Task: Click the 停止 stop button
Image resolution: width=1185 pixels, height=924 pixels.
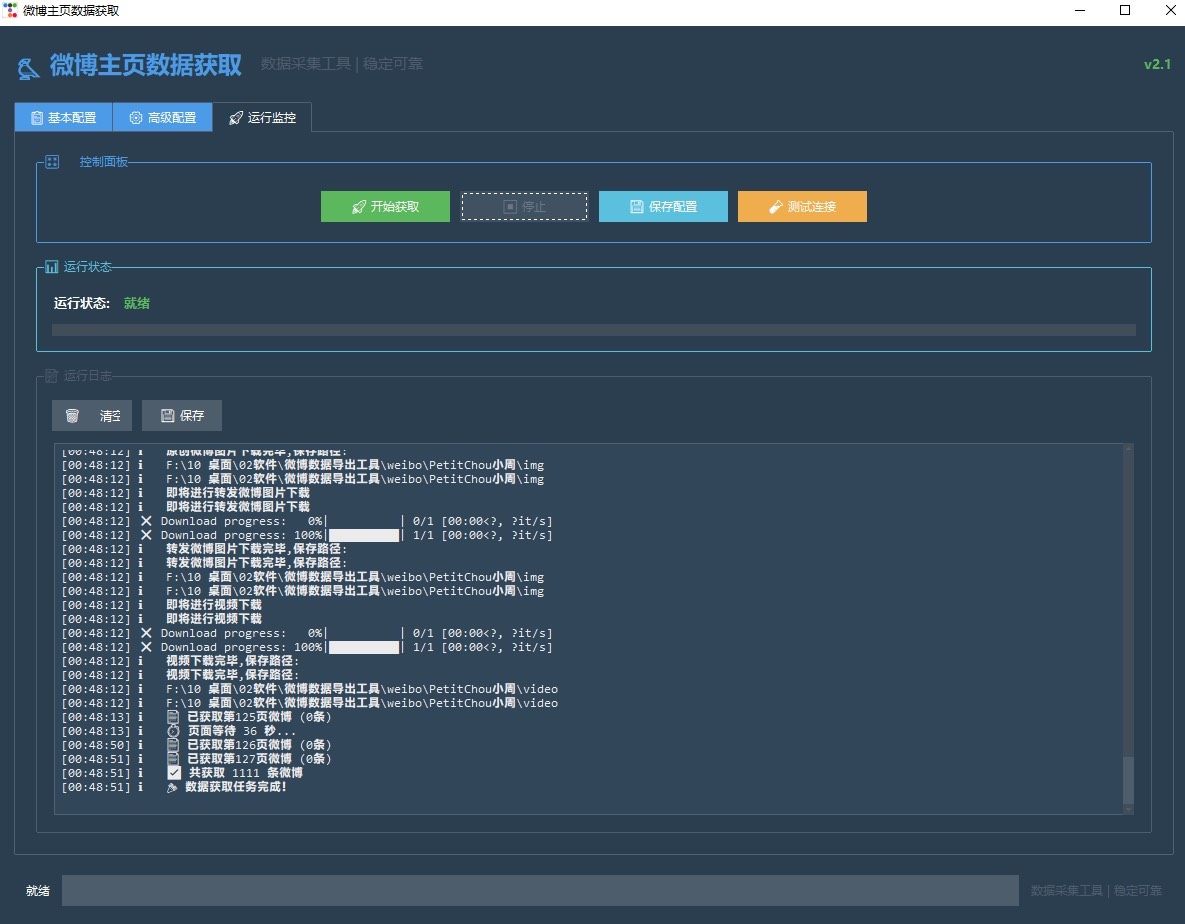Action: click(x=524, y=206)
